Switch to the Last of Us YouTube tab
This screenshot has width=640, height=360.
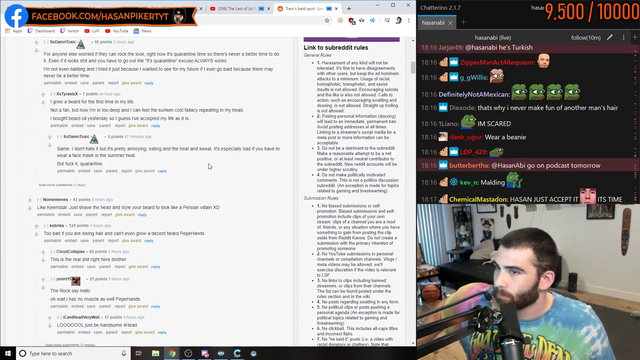point(237,9)
